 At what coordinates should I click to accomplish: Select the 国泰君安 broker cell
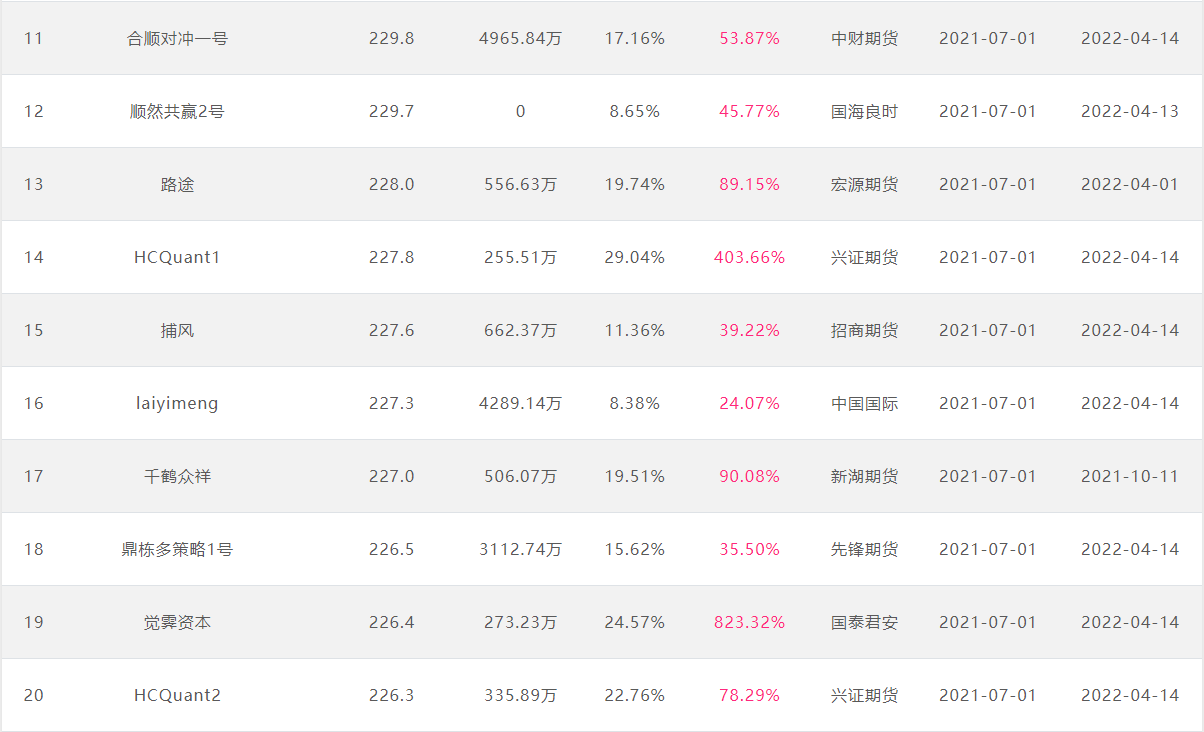pos(864,622)
